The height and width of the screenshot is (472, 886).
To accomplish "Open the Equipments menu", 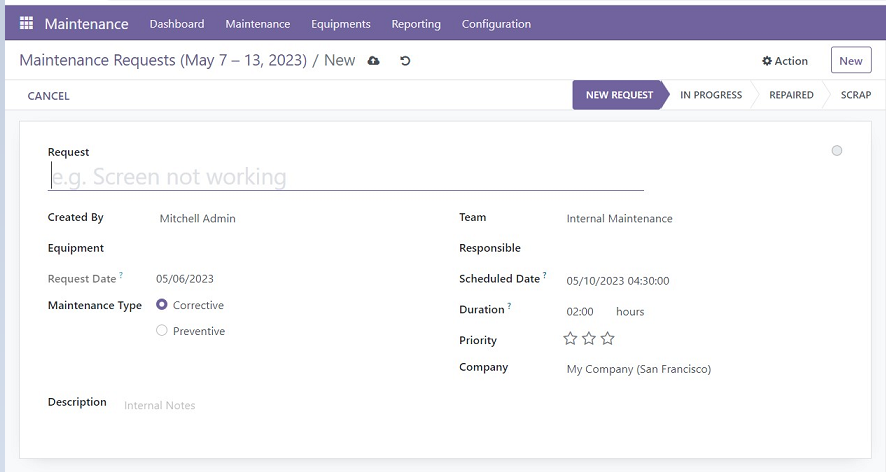I will tap(340, 24).
